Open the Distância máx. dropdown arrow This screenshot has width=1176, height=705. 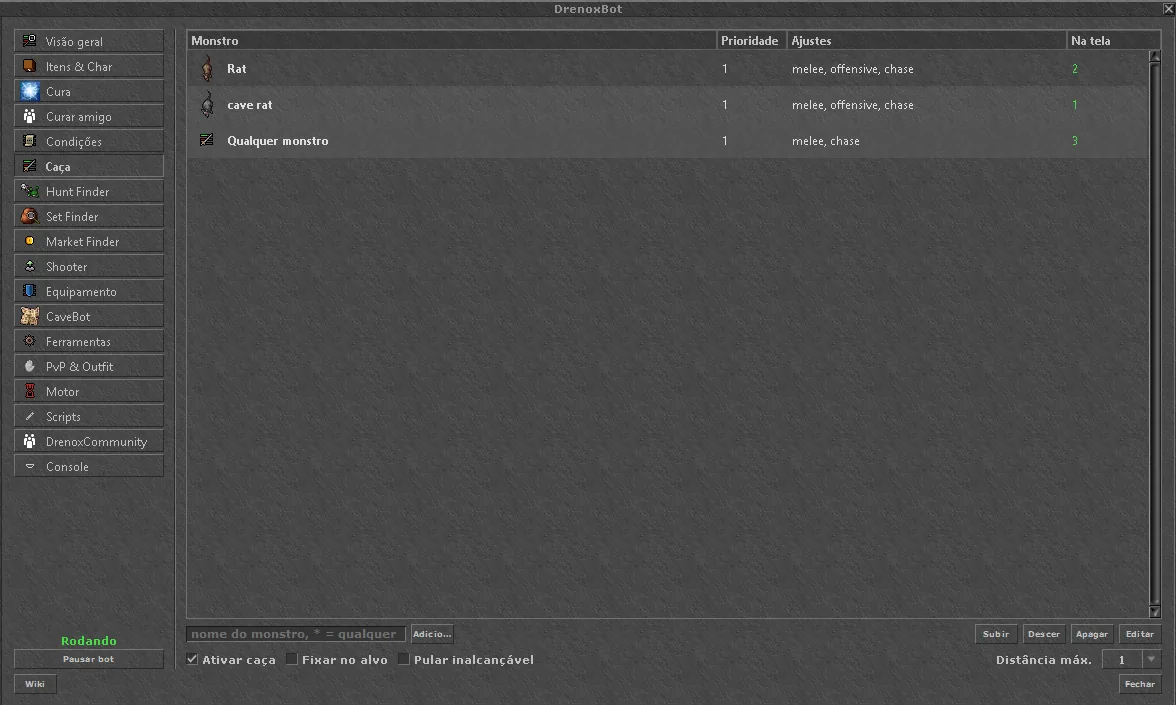[1151, 659]
